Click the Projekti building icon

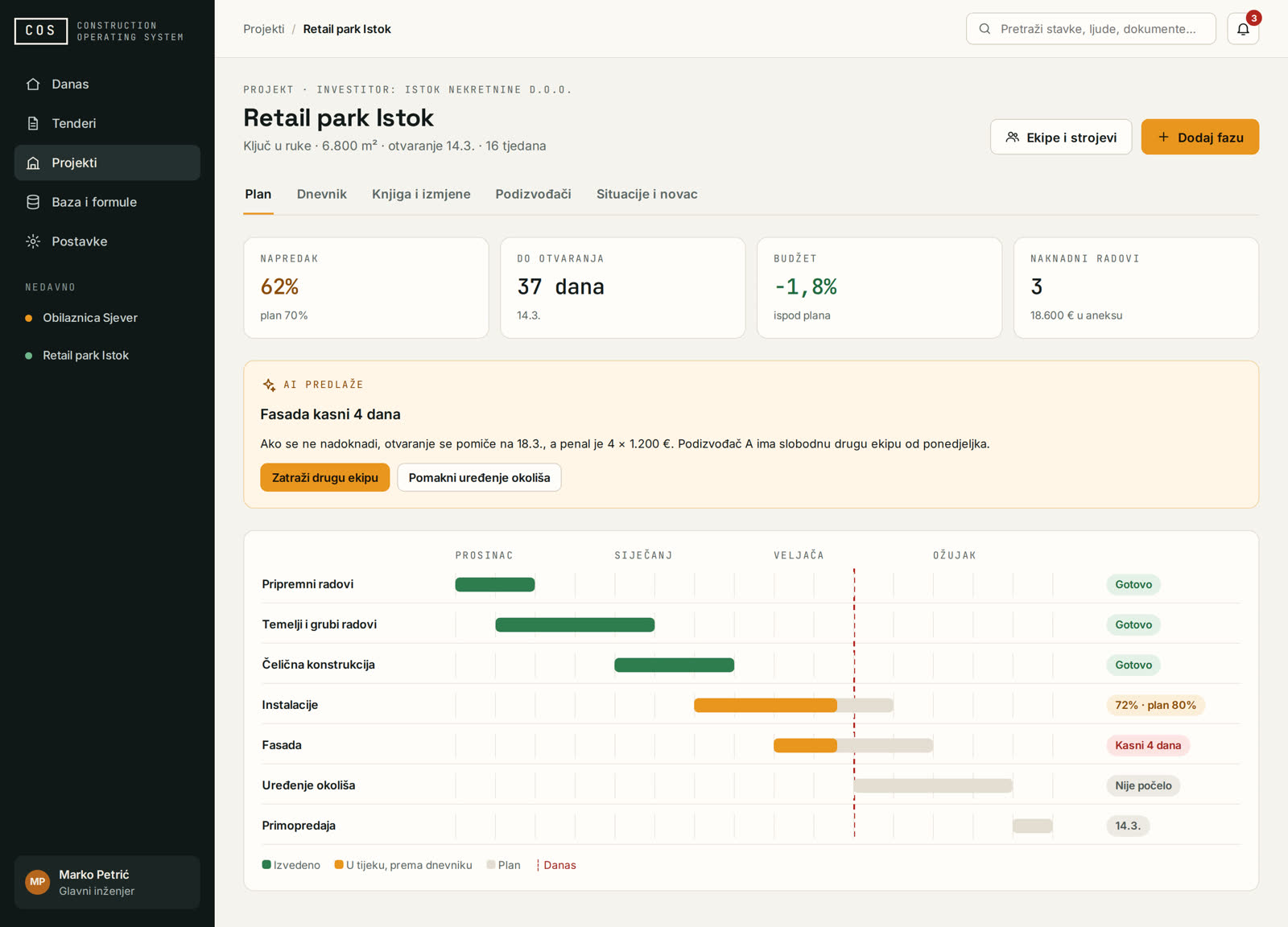click(33, 163)
